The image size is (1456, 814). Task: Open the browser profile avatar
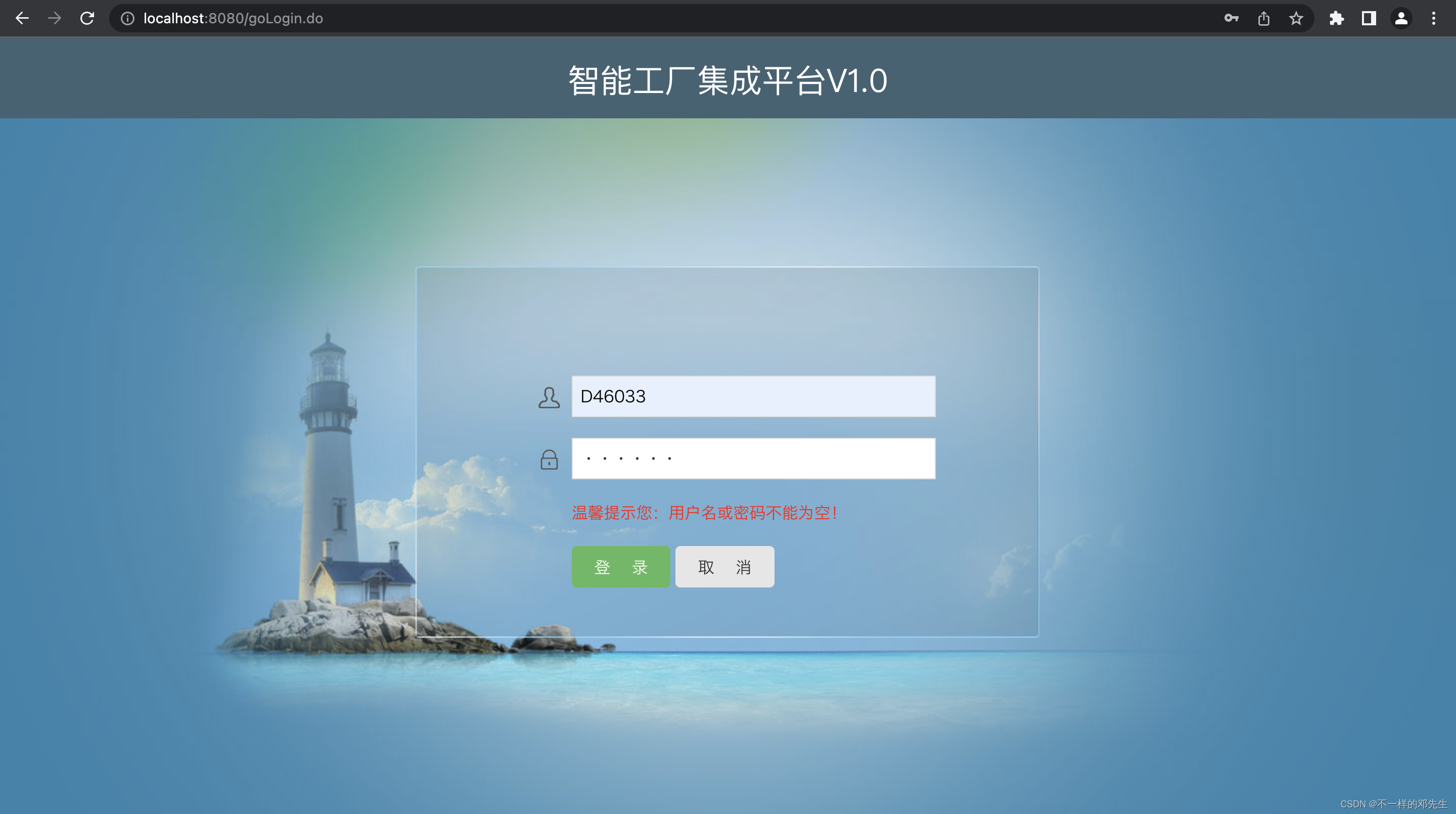tap(1402, 18)
